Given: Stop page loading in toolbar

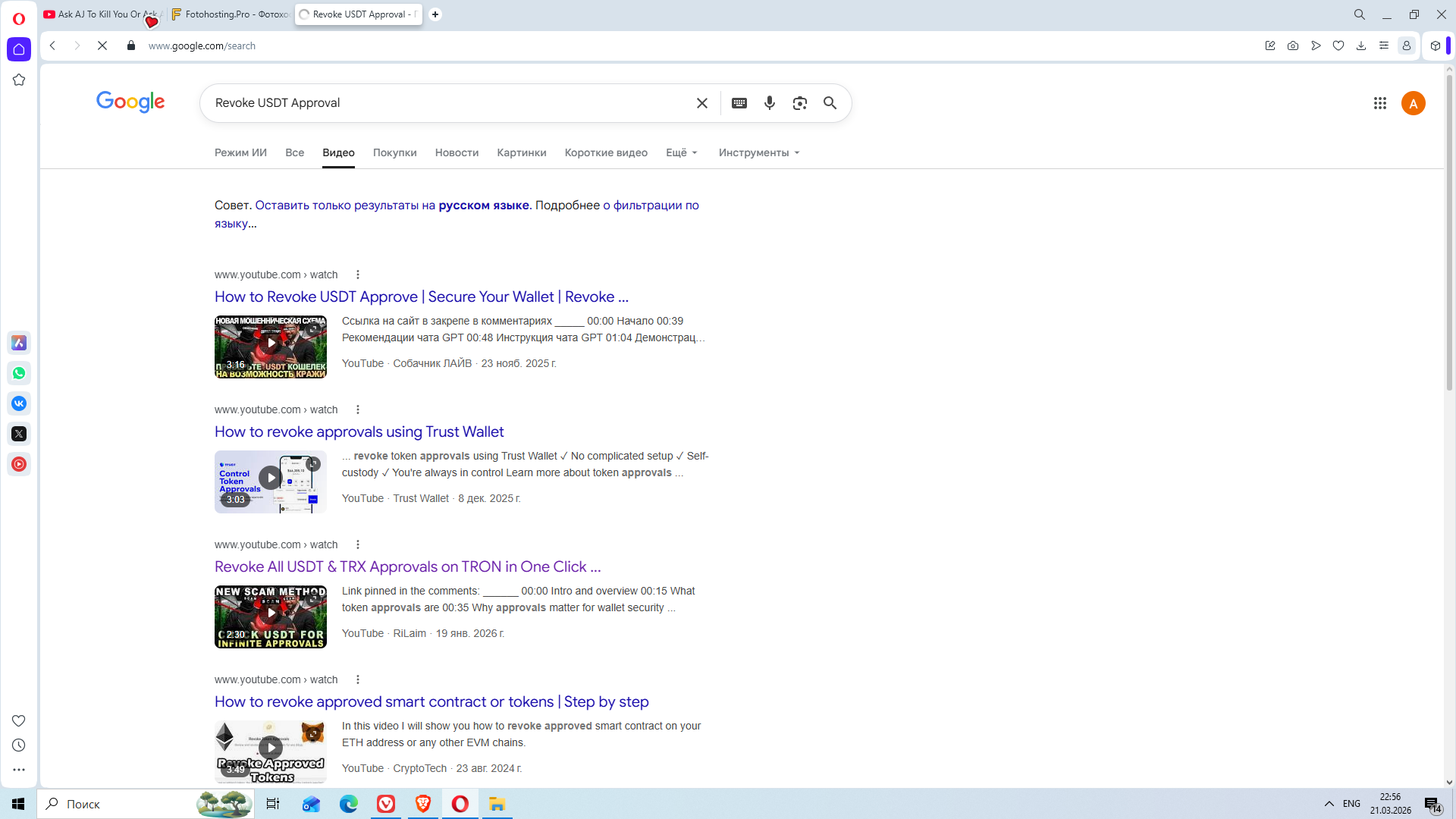Looking at the screenshot, I should [102, 45].
